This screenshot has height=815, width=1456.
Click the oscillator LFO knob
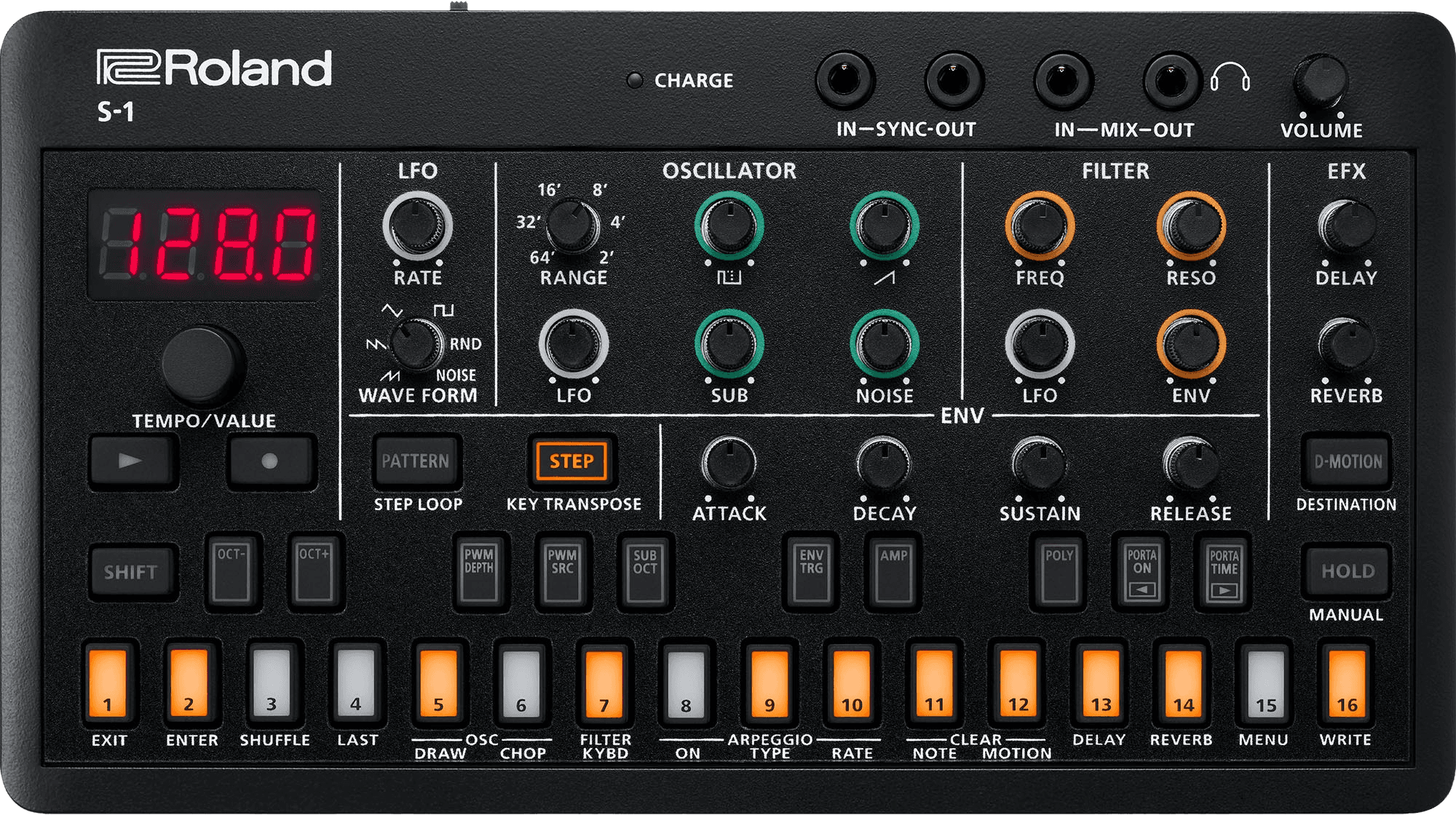click(574, 344)
